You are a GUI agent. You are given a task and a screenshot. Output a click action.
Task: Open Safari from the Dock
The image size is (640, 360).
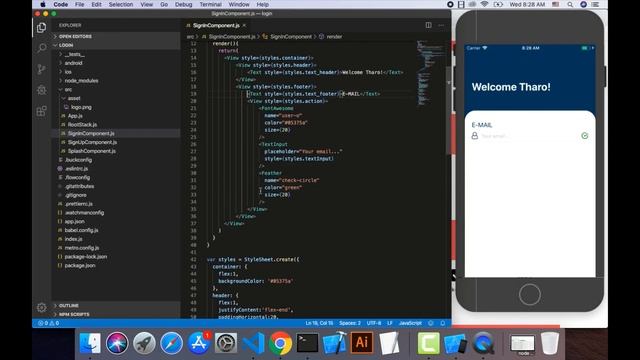click(x=171, y=343)
